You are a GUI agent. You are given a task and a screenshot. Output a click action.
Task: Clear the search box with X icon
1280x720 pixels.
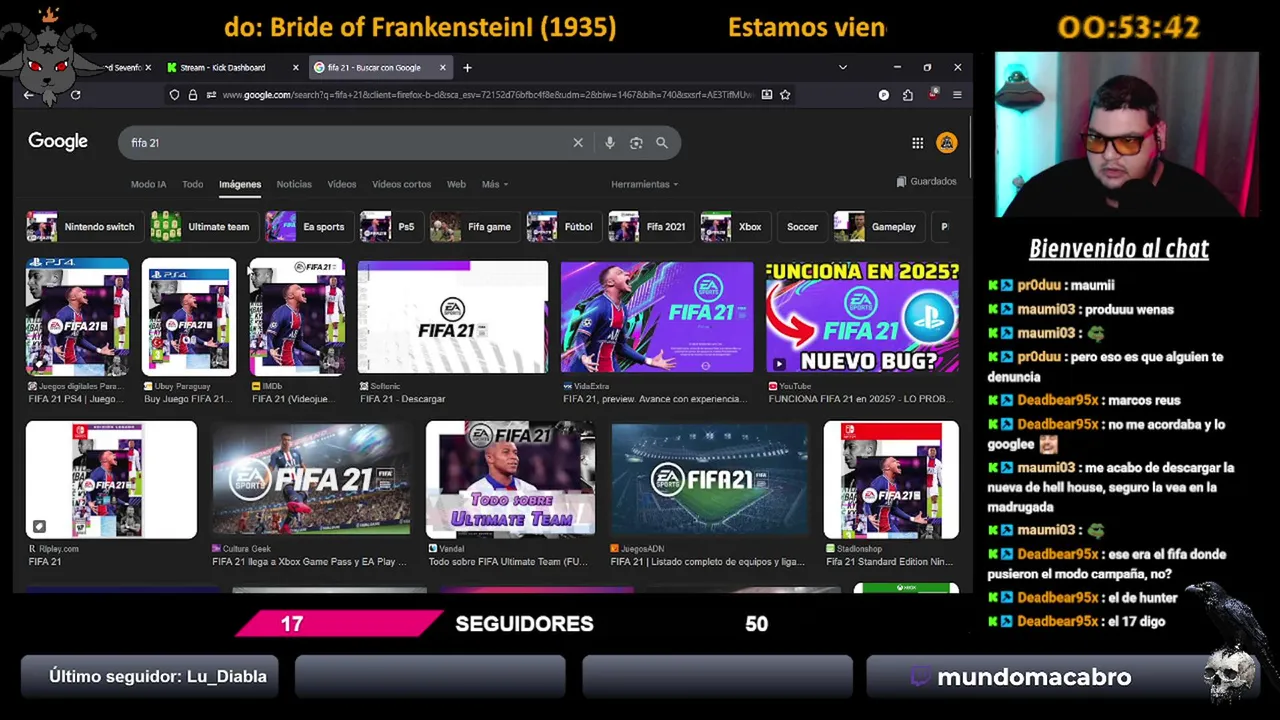(578, 143)
